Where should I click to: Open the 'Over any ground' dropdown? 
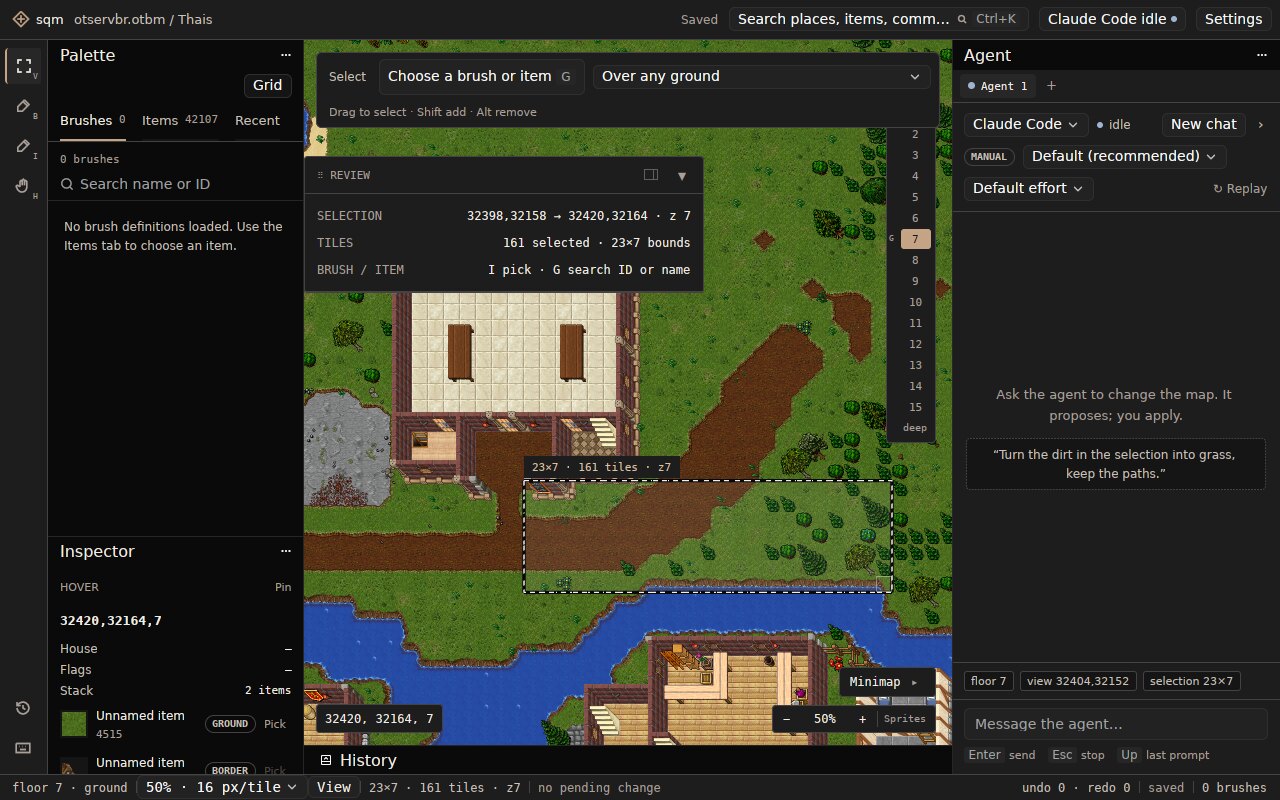[x=762, y=76]
